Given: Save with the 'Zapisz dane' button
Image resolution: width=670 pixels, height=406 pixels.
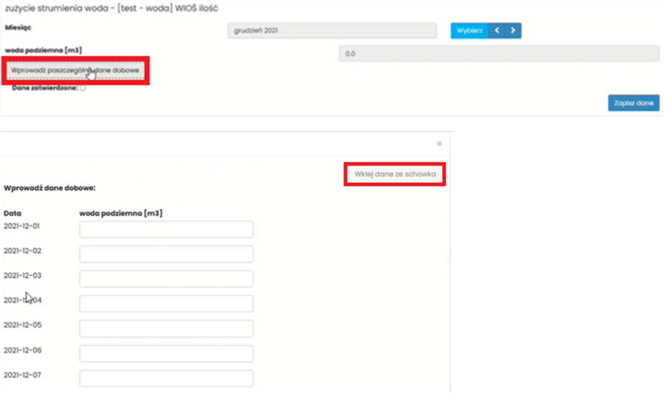Looking at the screenshot, I should [633, 102].
